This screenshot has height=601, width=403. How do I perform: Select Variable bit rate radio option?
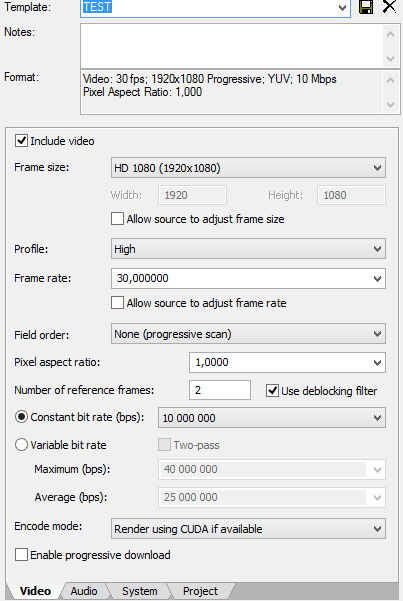[21, 445]
